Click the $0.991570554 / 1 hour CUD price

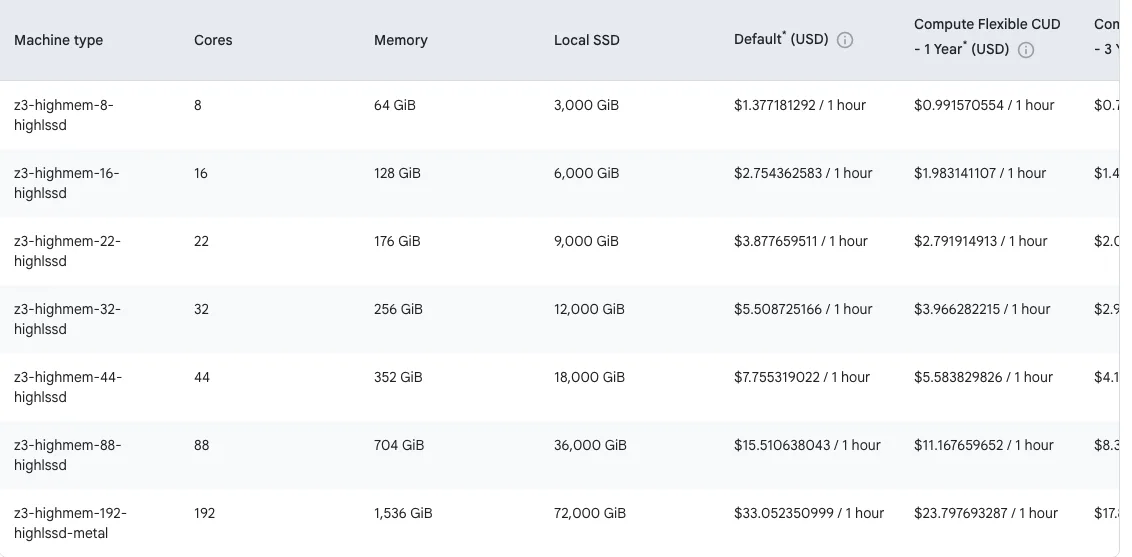pyautogui.click(x=984, y=105)
